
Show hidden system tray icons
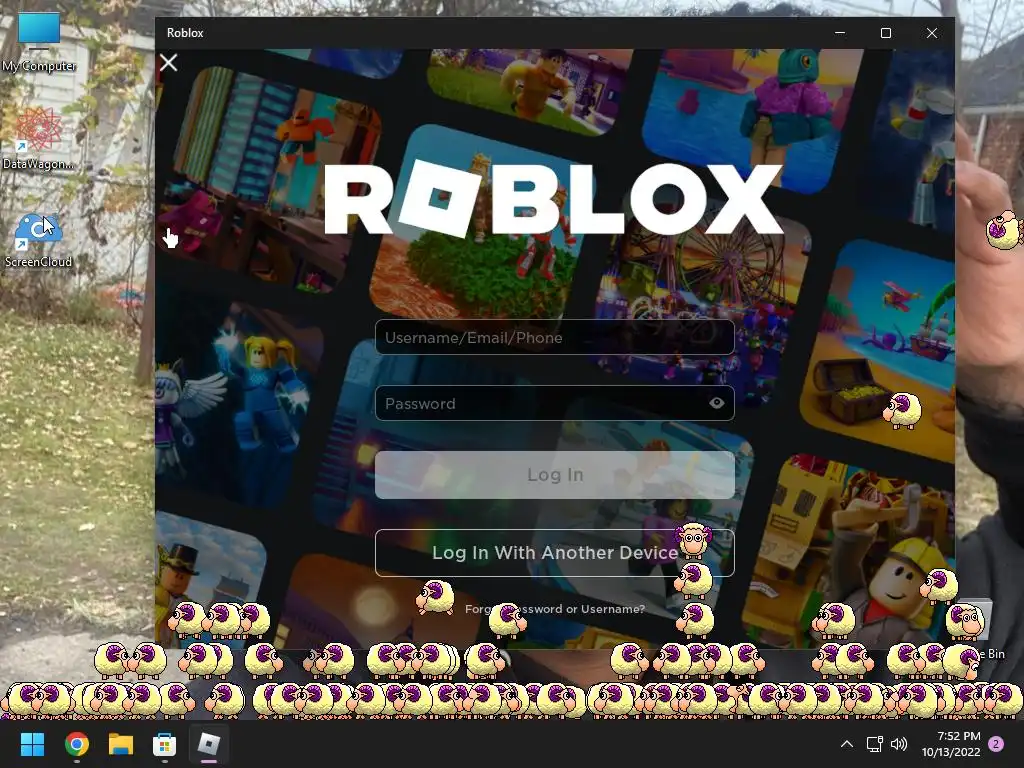846,744
